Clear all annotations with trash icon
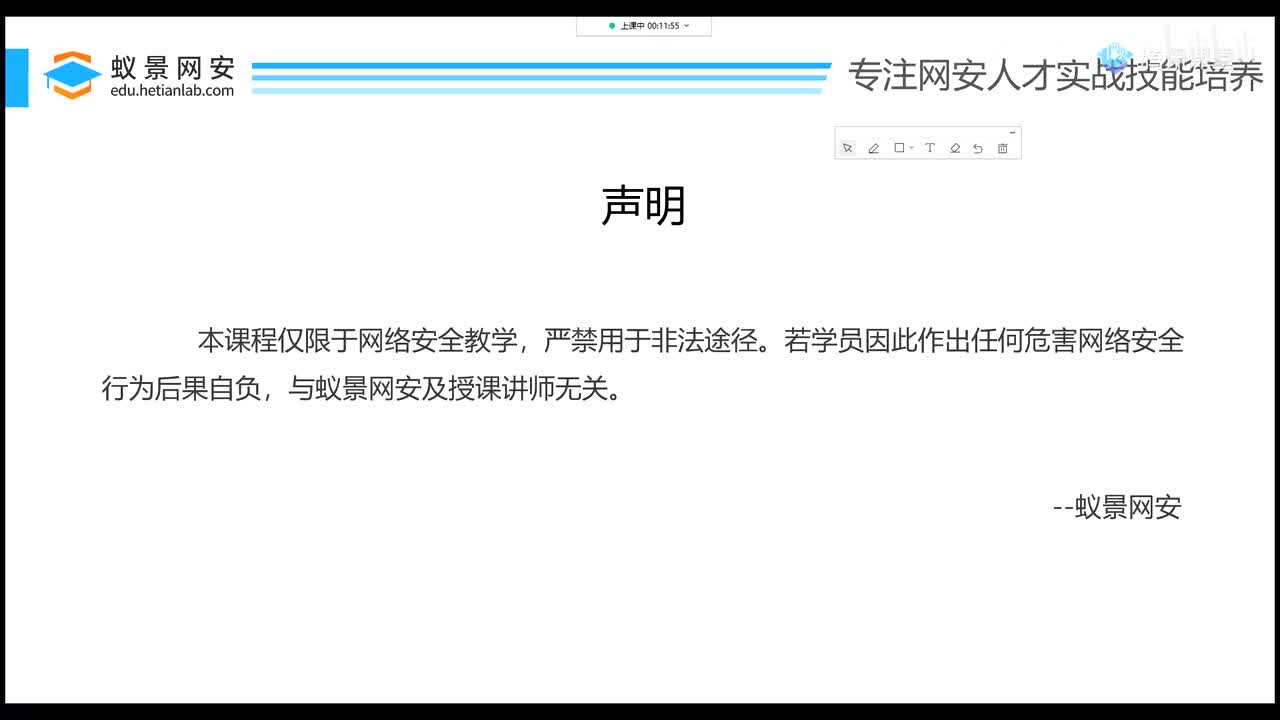1280x720 pixels. pos(1003,148)
